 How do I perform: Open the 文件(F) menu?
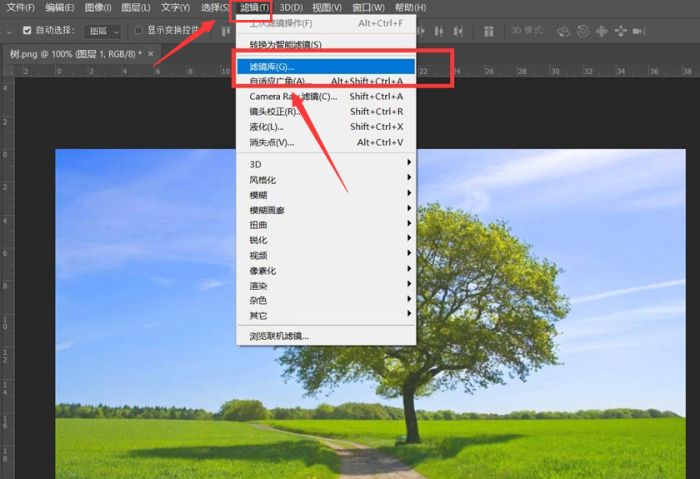21,8
